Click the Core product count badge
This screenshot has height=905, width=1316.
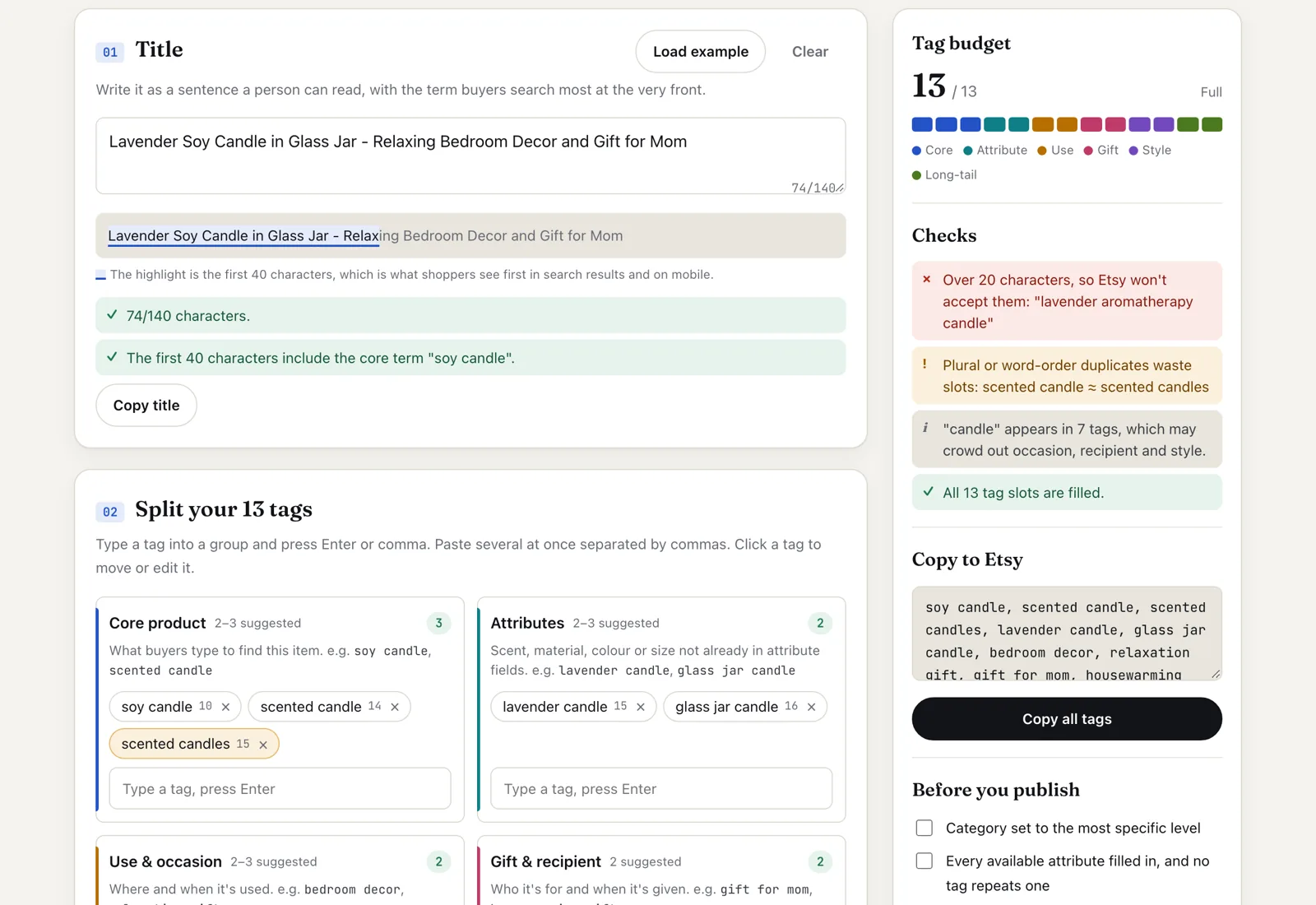[x=438, y=624]
